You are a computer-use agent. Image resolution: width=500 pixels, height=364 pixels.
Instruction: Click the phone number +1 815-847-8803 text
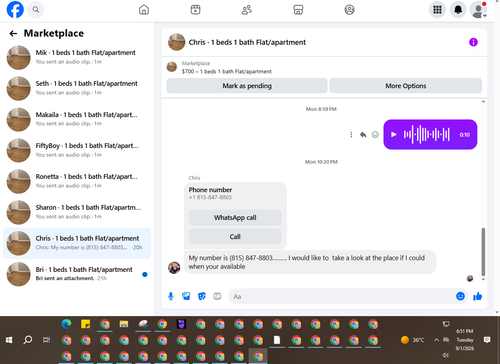click(x=210, y=197)
